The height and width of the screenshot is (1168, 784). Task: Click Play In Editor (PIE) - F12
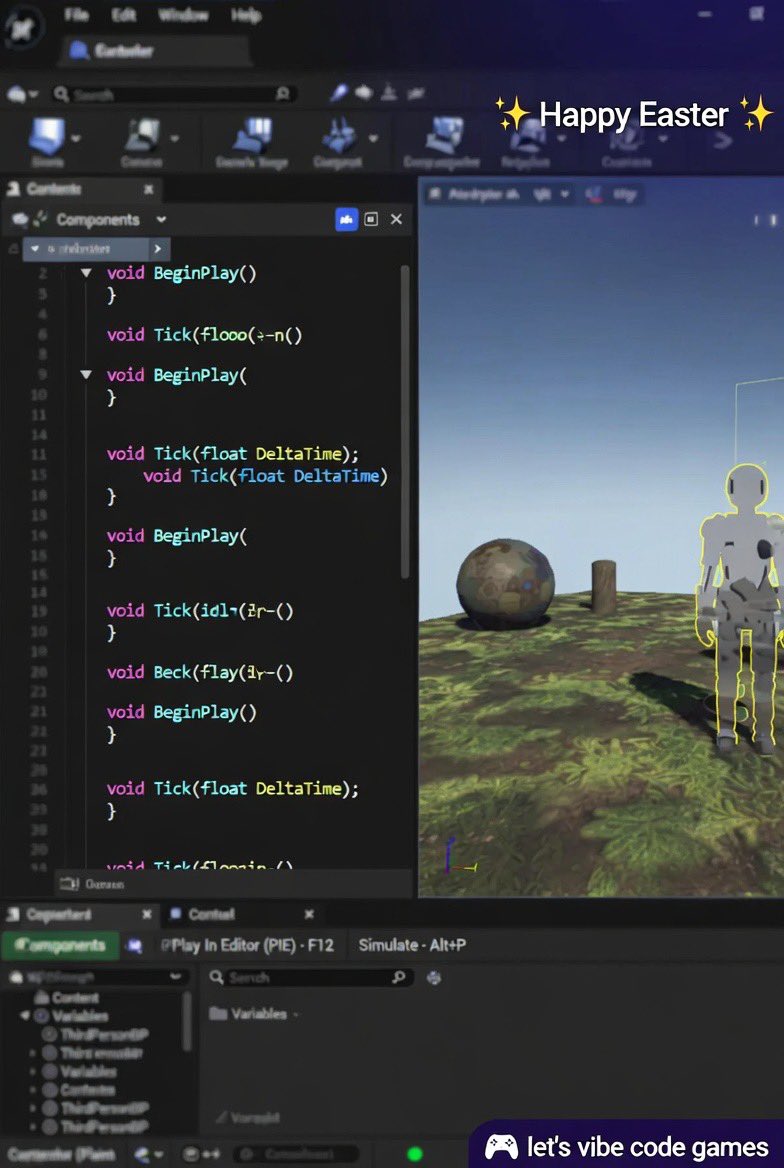point(247,946)
